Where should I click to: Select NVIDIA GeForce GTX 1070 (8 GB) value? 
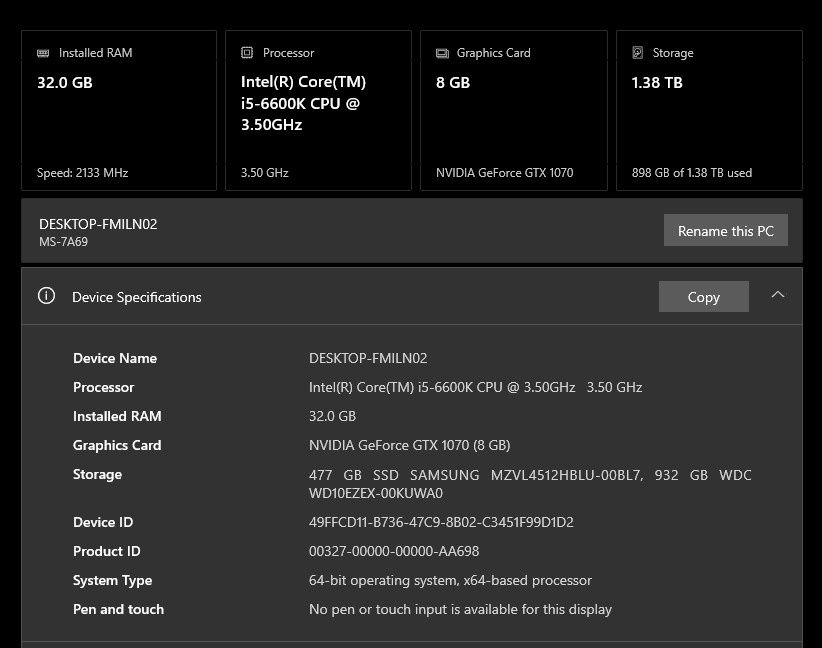(409, 445)
